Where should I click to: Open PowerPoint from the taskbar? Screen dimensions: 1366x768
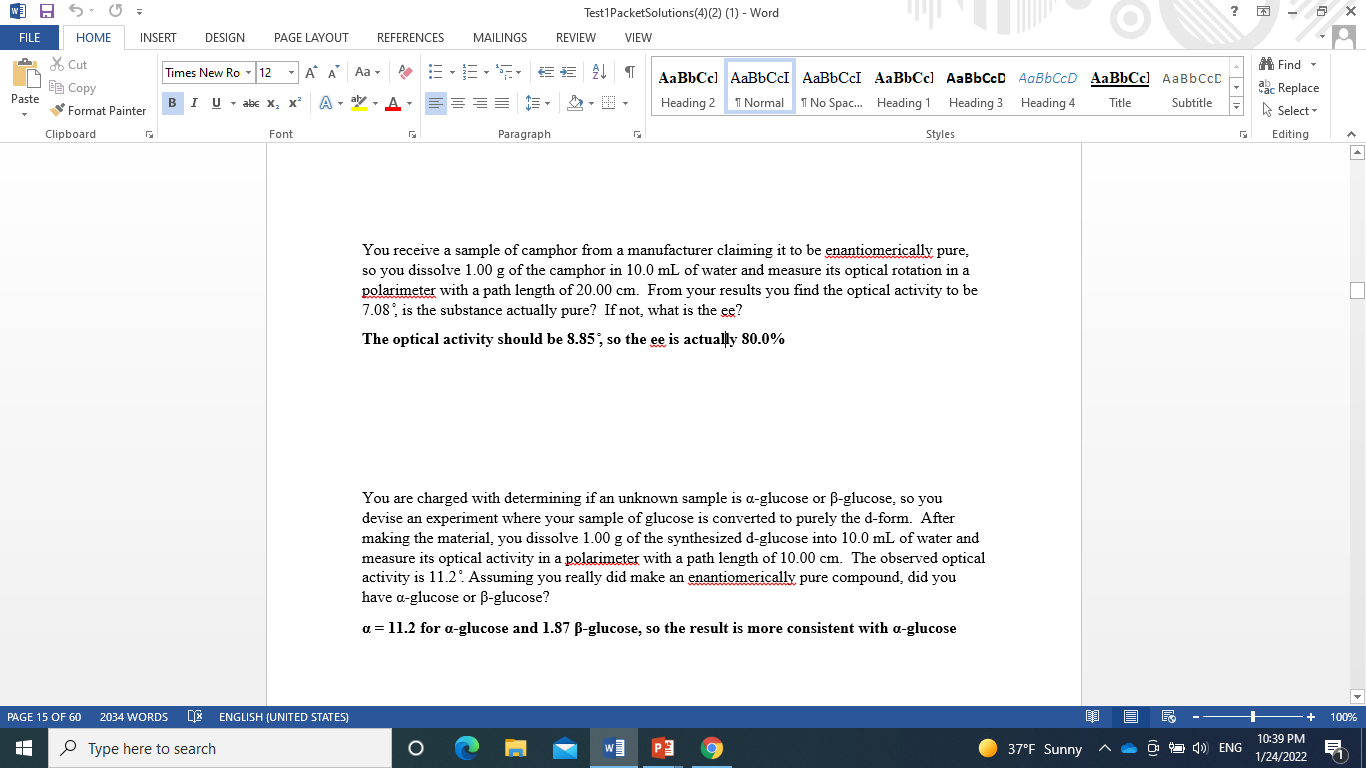pyautogui.click(x=661, y=748)
